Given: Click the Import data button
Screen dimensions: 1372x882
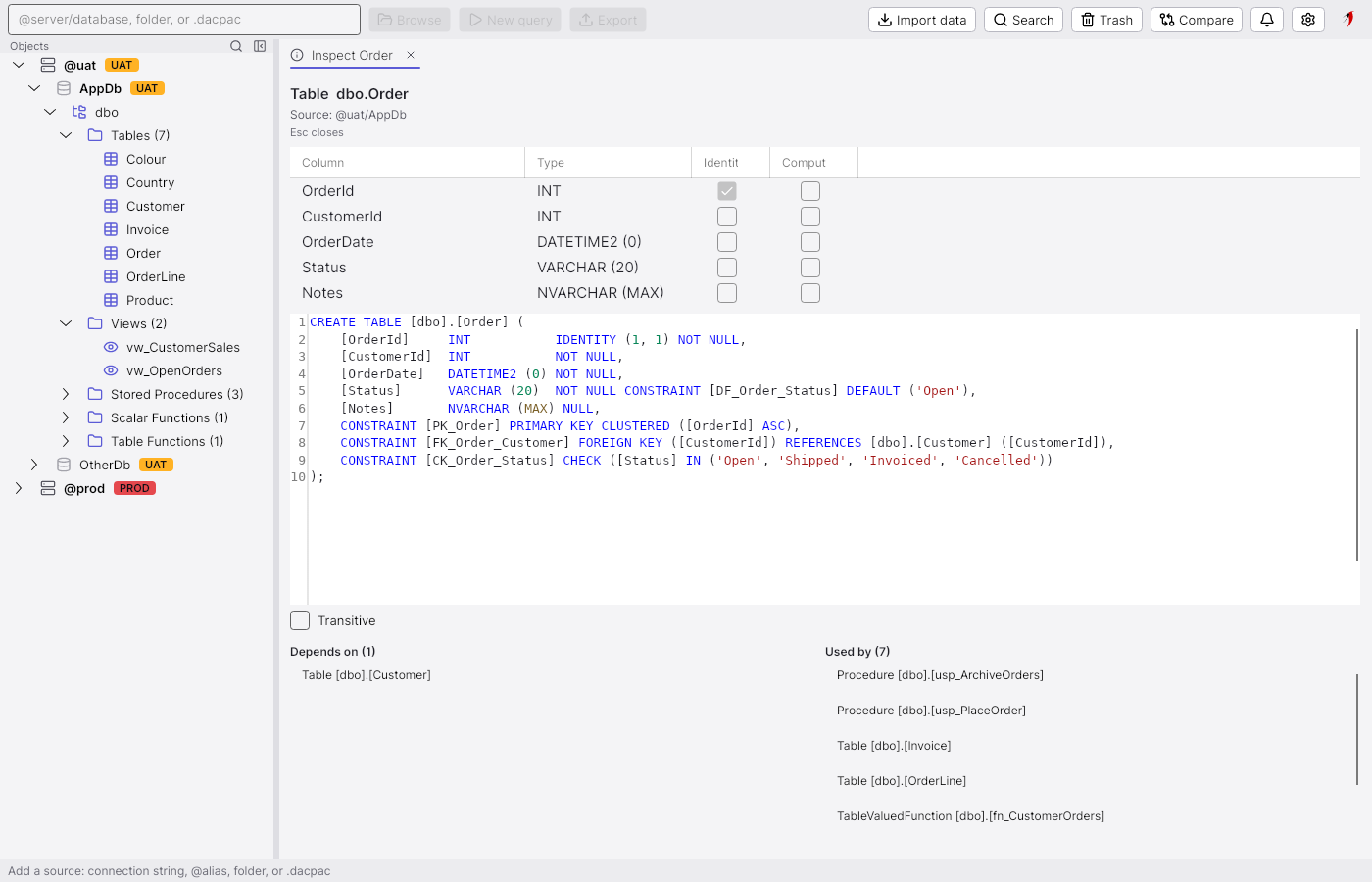Looking at the screenshot, I should pos(922,20).
